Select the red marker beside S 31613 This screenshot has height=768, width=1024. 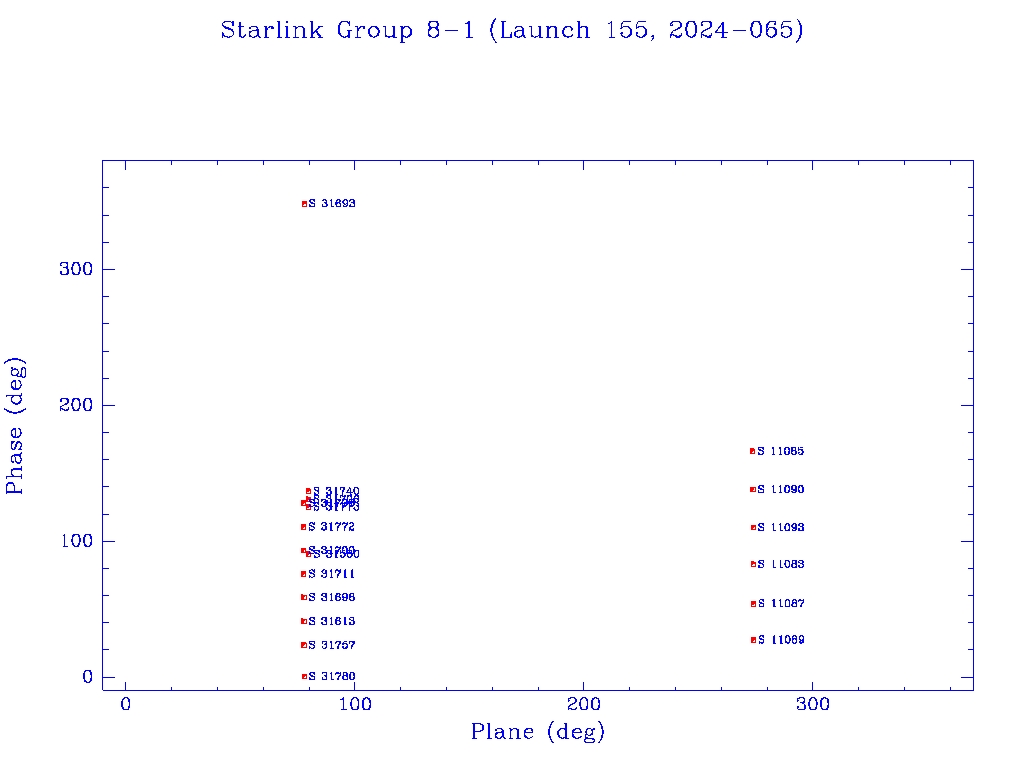click(x=304, y=621)
